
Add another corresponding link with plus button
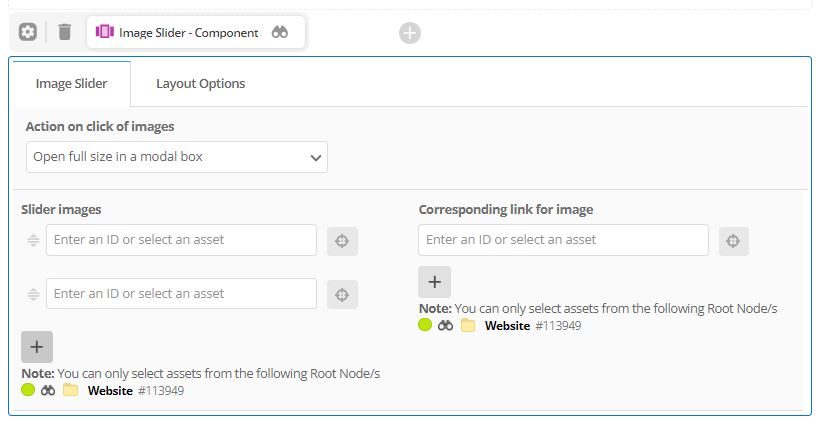click(x=435, y=282)
